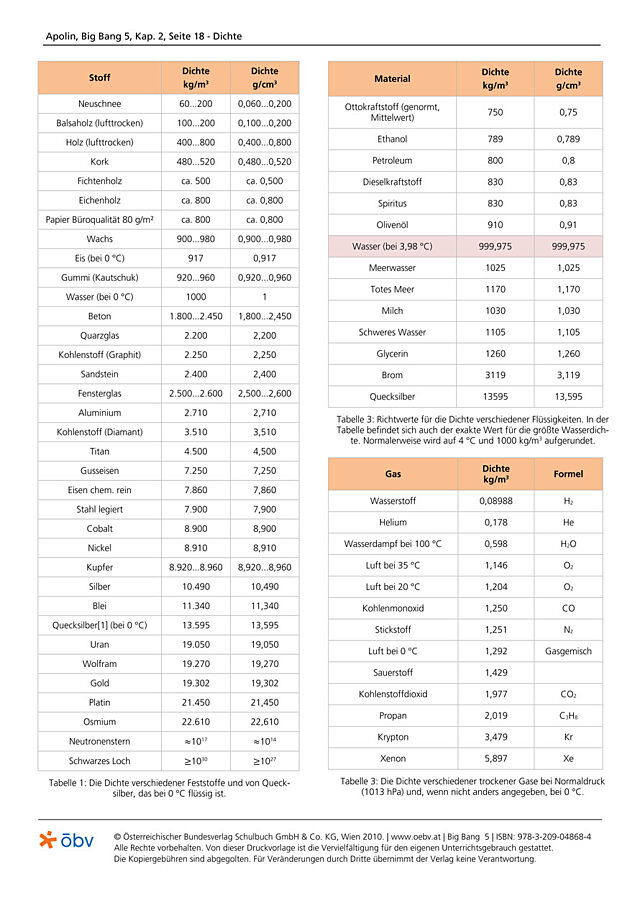Screen dimensions: 640x905
Task: Open the www.oebv.at website link
Action: pos(416,836)
